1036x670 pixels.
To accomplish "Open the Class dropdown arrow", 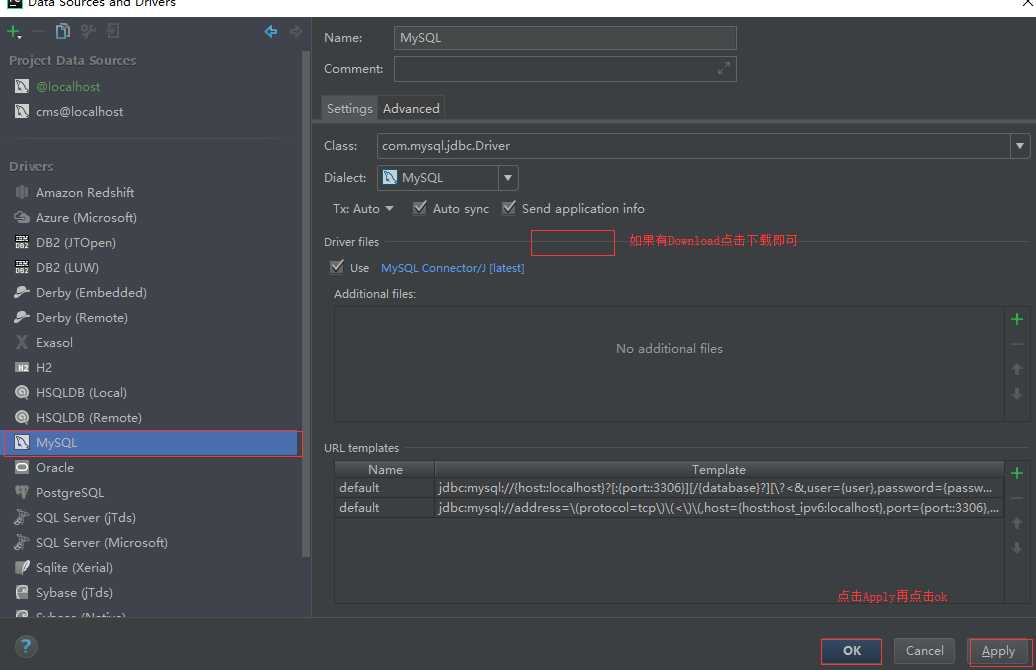I will click(x=1019, y=146).
